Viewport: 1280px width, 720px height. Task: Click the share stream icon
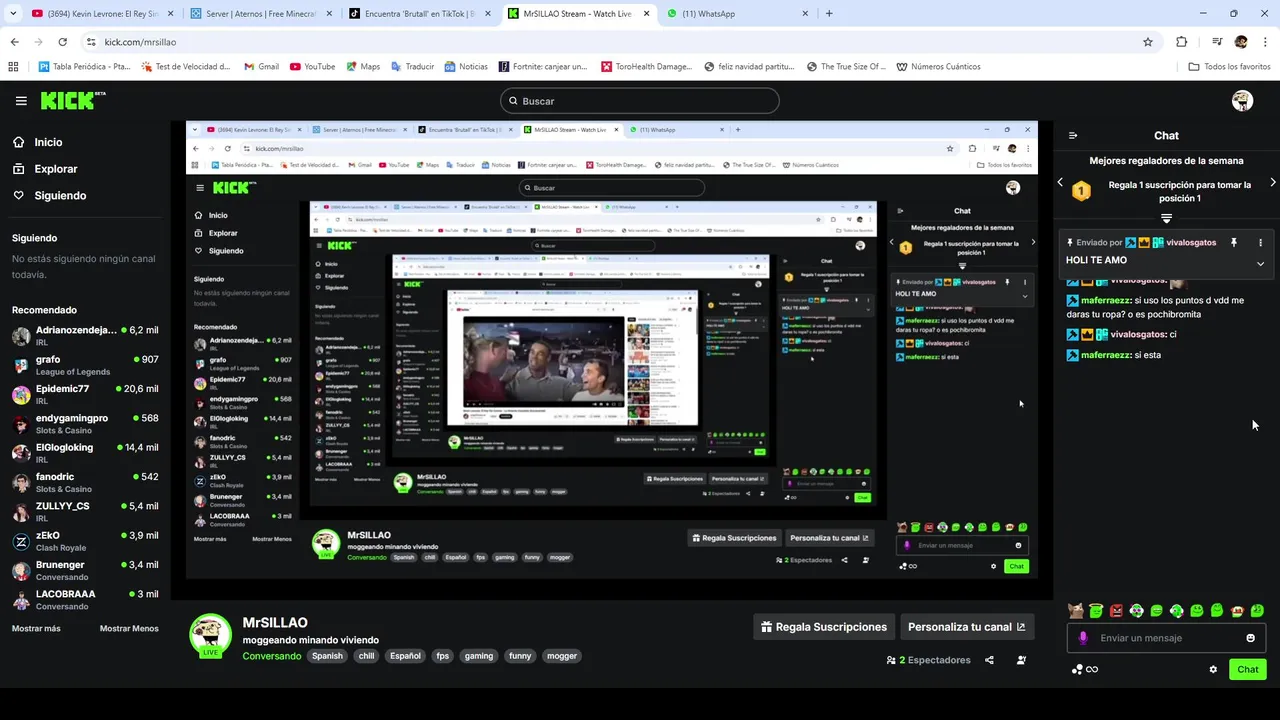989,660
